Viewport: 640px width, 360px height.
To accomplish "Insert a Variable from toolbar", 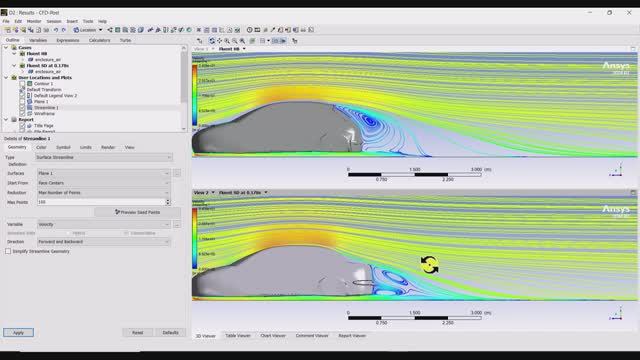I will click(199, 30).
